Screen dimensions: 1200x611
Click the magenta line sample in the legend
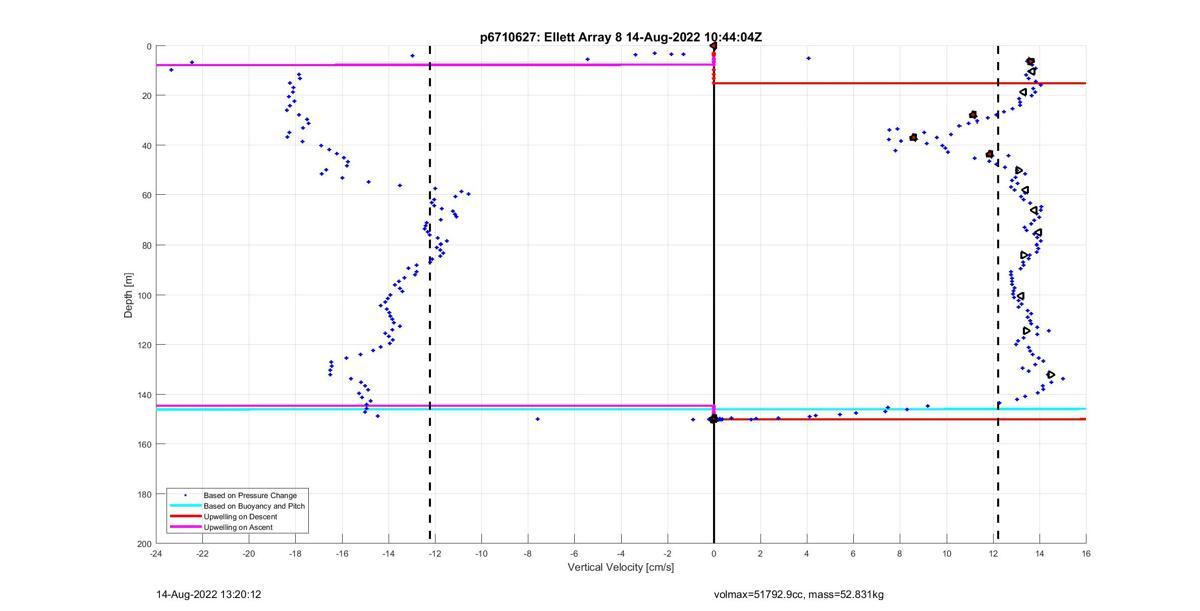184,526
